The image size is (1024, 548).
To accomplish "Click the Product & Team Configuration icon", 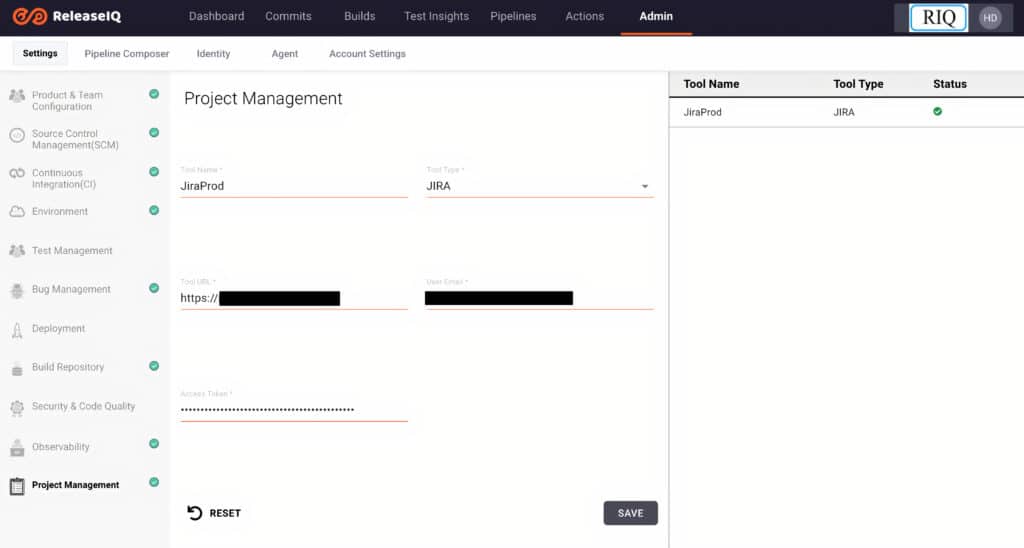I will [x=17, y=96].
